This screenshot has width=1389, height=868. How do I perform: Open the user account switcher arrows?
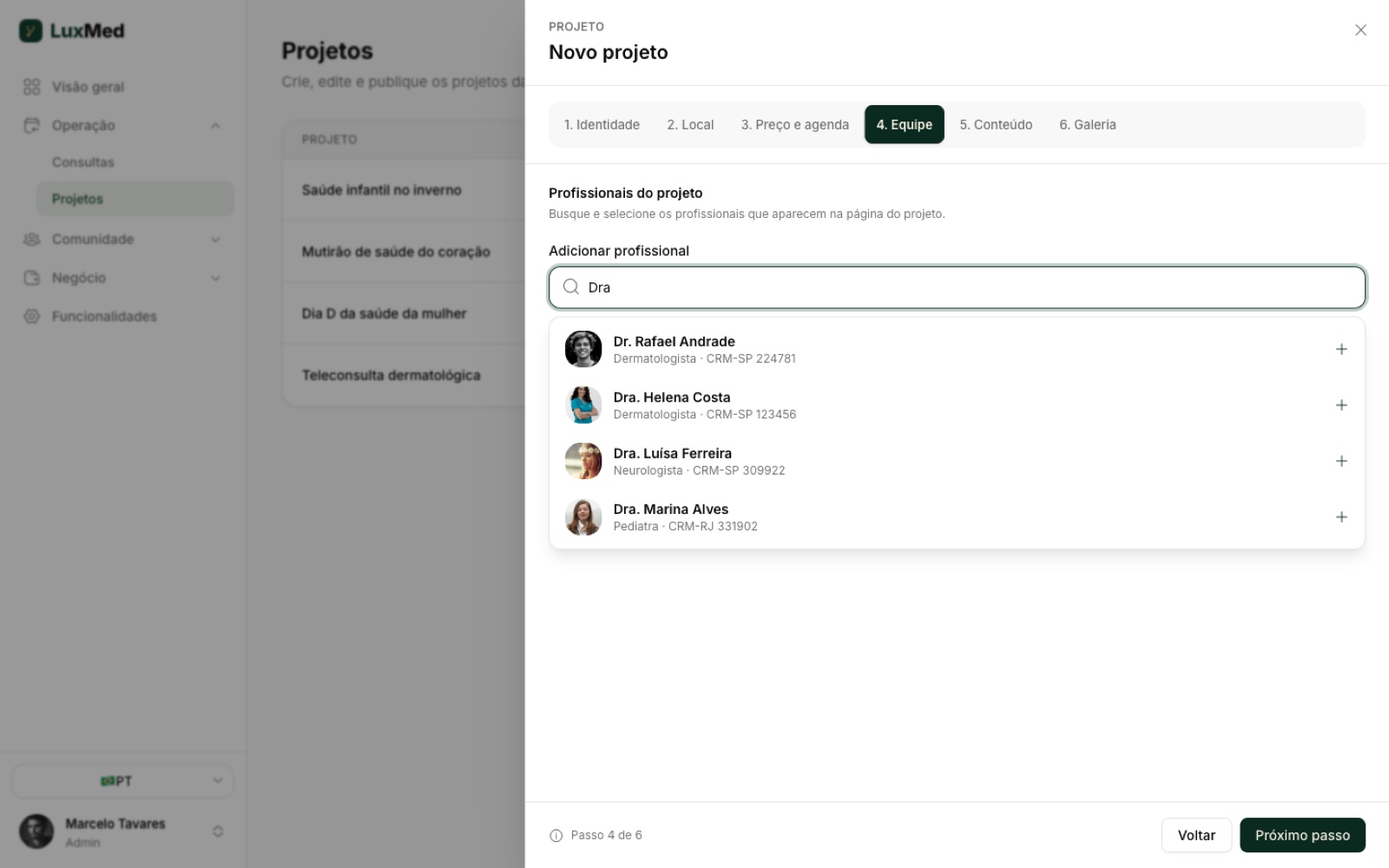(218, 832)
